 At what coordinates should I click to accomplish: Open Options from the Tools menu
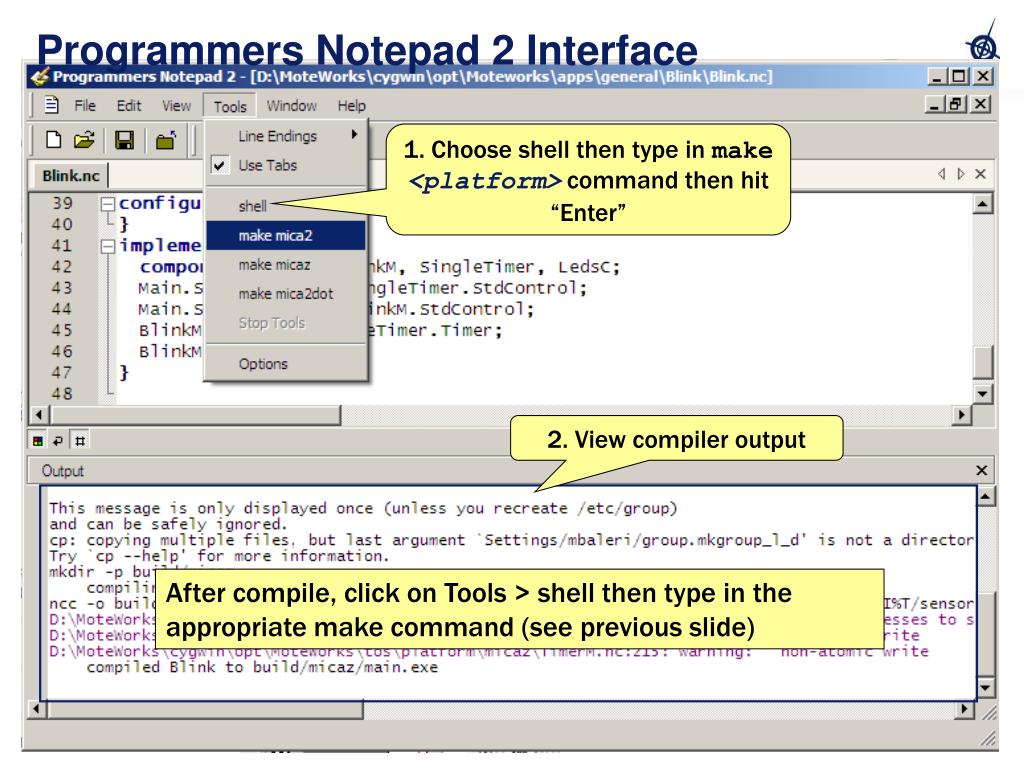286,364
